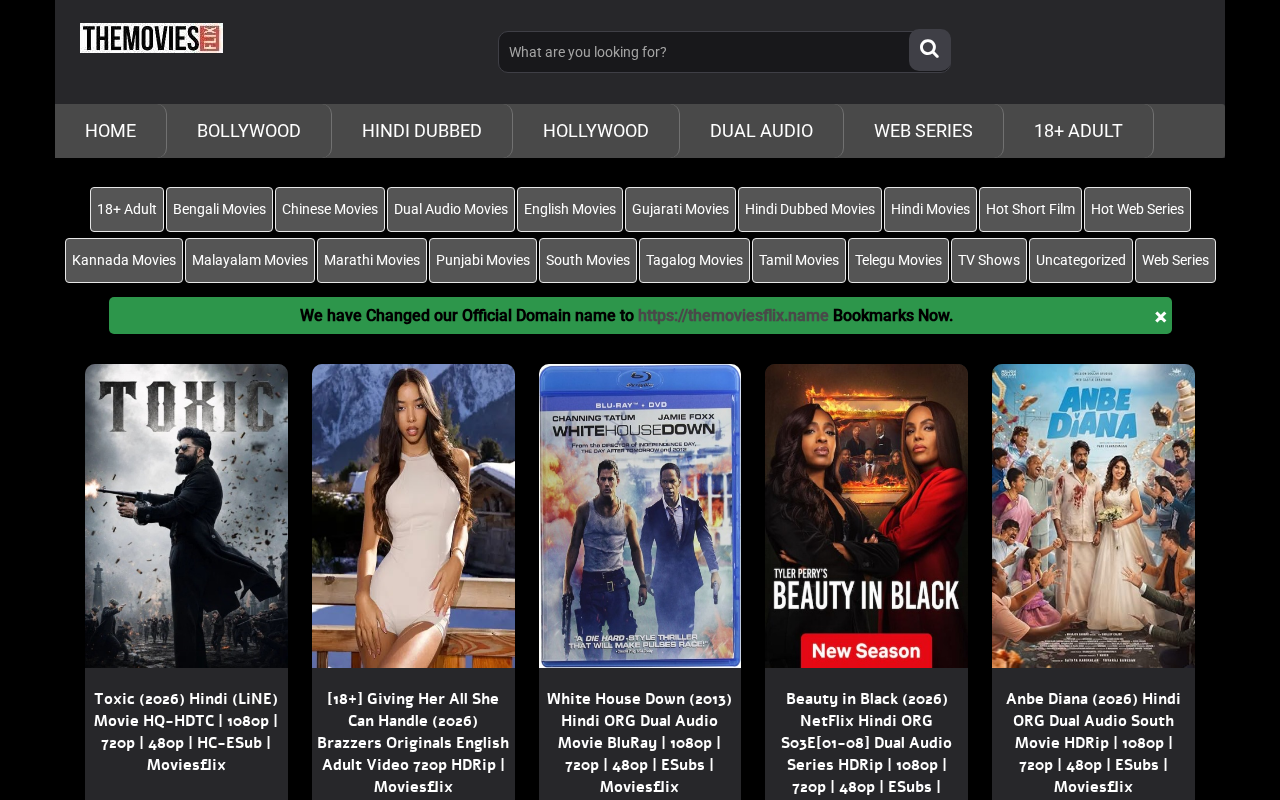Choose Tagalog Movies category

click(694, 260)
